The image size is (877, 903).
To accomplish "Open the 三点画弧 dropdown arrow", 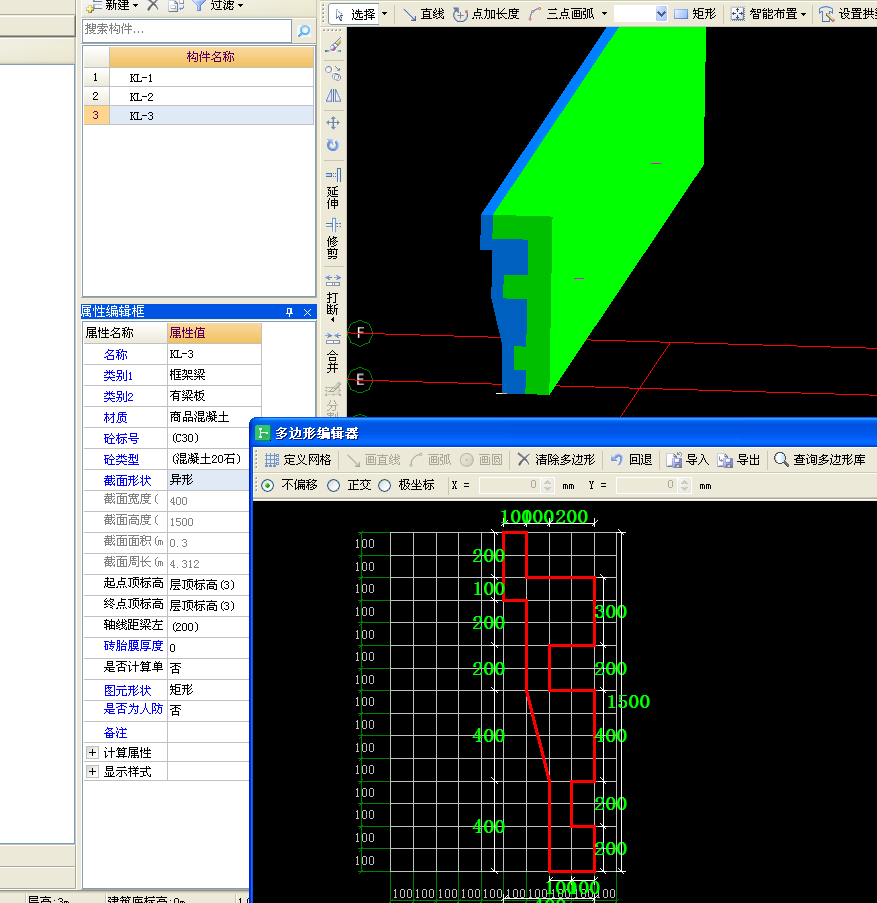I will pyautogui.click(x=604, y=14).
